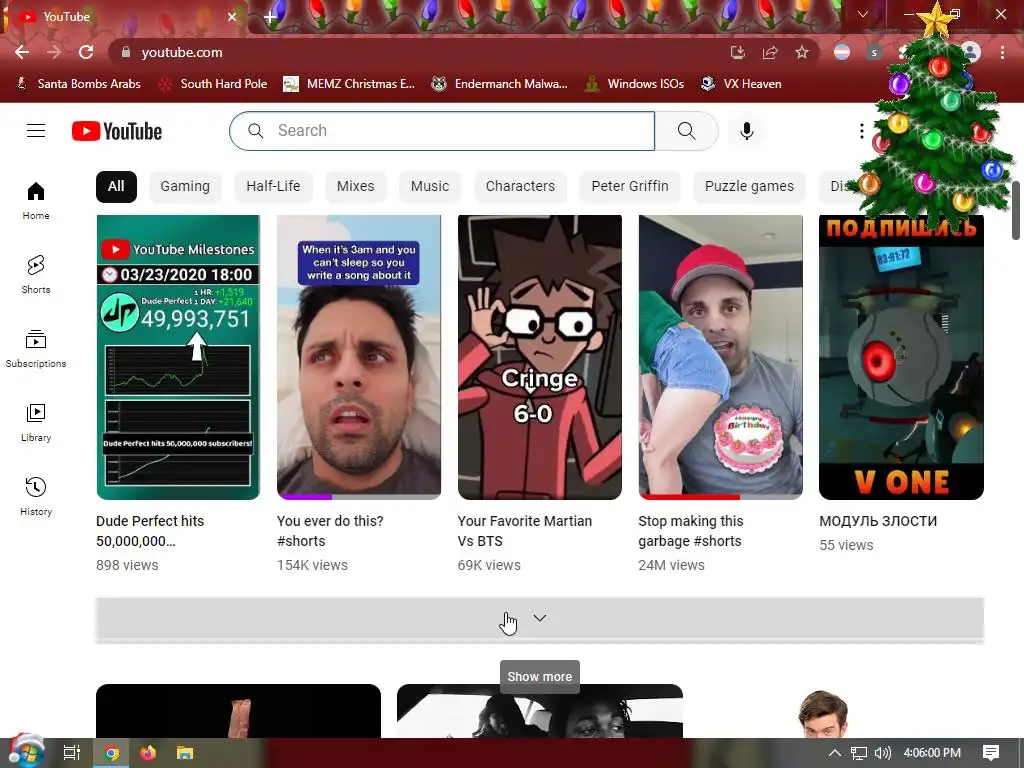Click the YouTube search input field
Image resolution: width=1024 pixels, height=768 pixels.
(442, 131)
